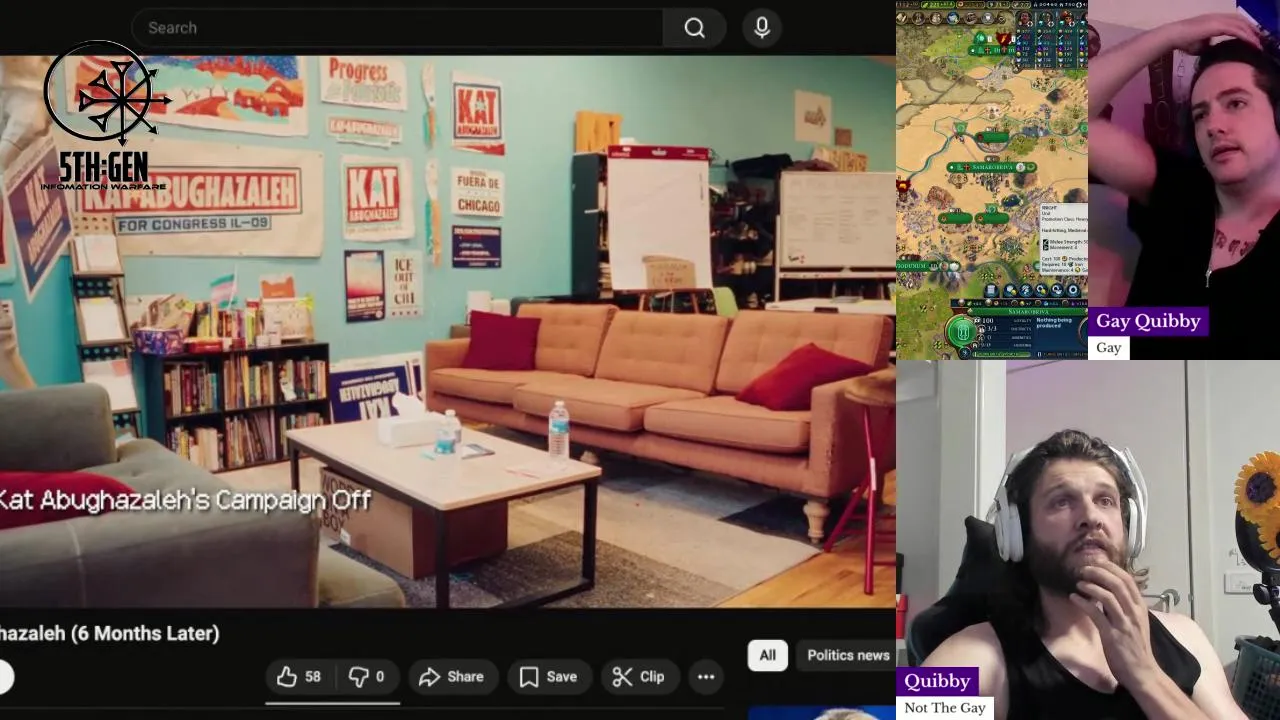The height and width of the screenshot is (720, 1280).
Task: Open the three-dot more actions menu
Action: point(706,677)
